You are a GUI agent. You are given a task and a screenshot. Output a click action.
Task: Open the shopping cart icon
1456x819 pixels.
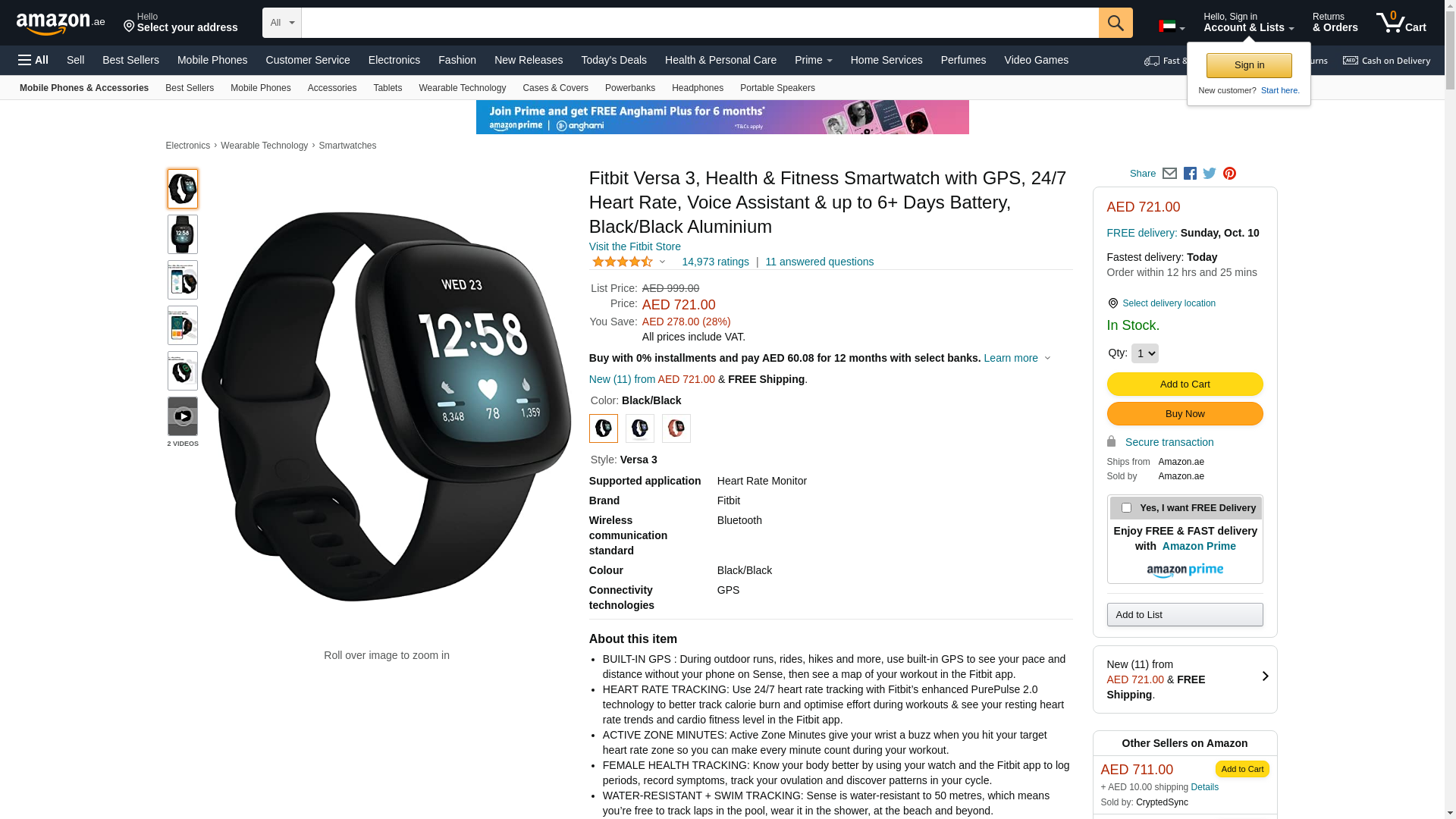coord(1401,23)
